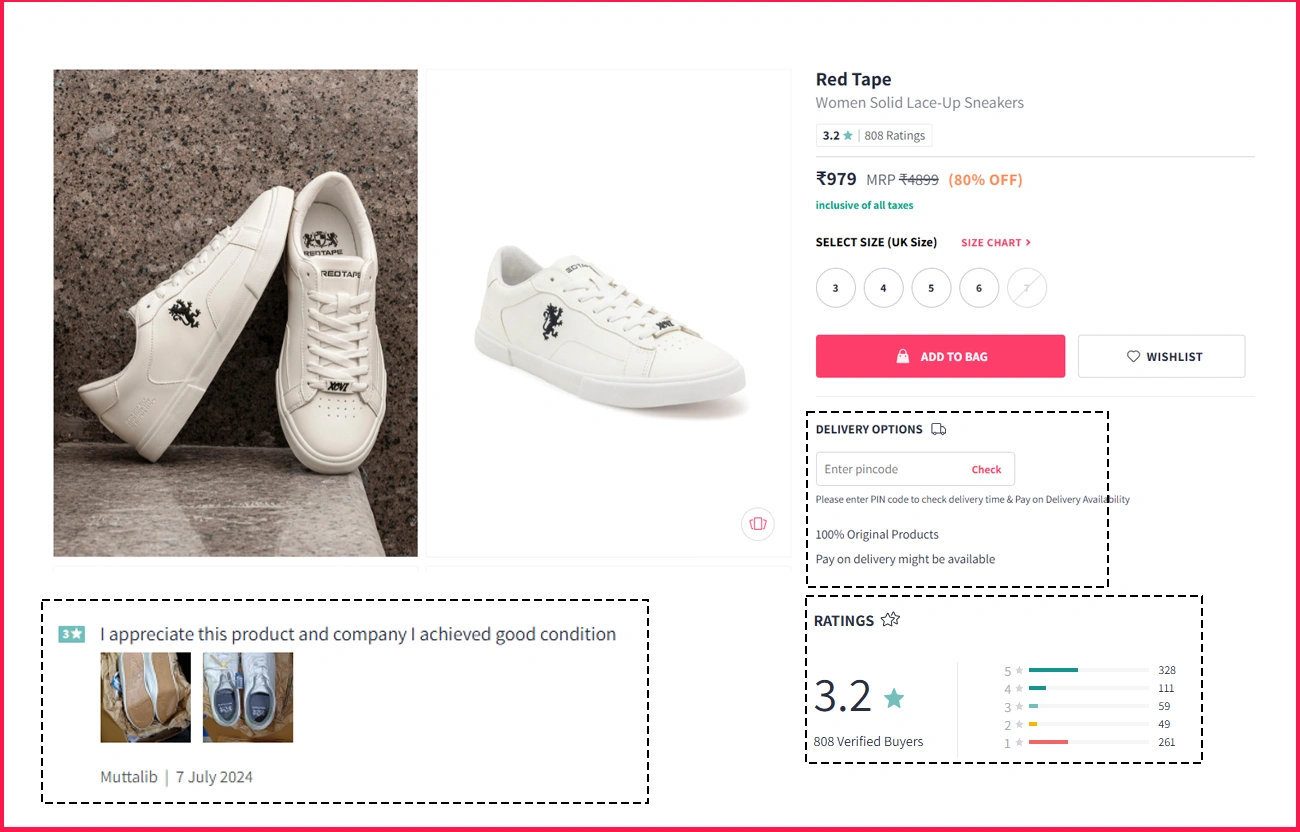Viewport: 1300px width, 832px height.
Task: Click the star in 3.2 ratings badge
Action: pyautogui.click(x=848, y=136)
